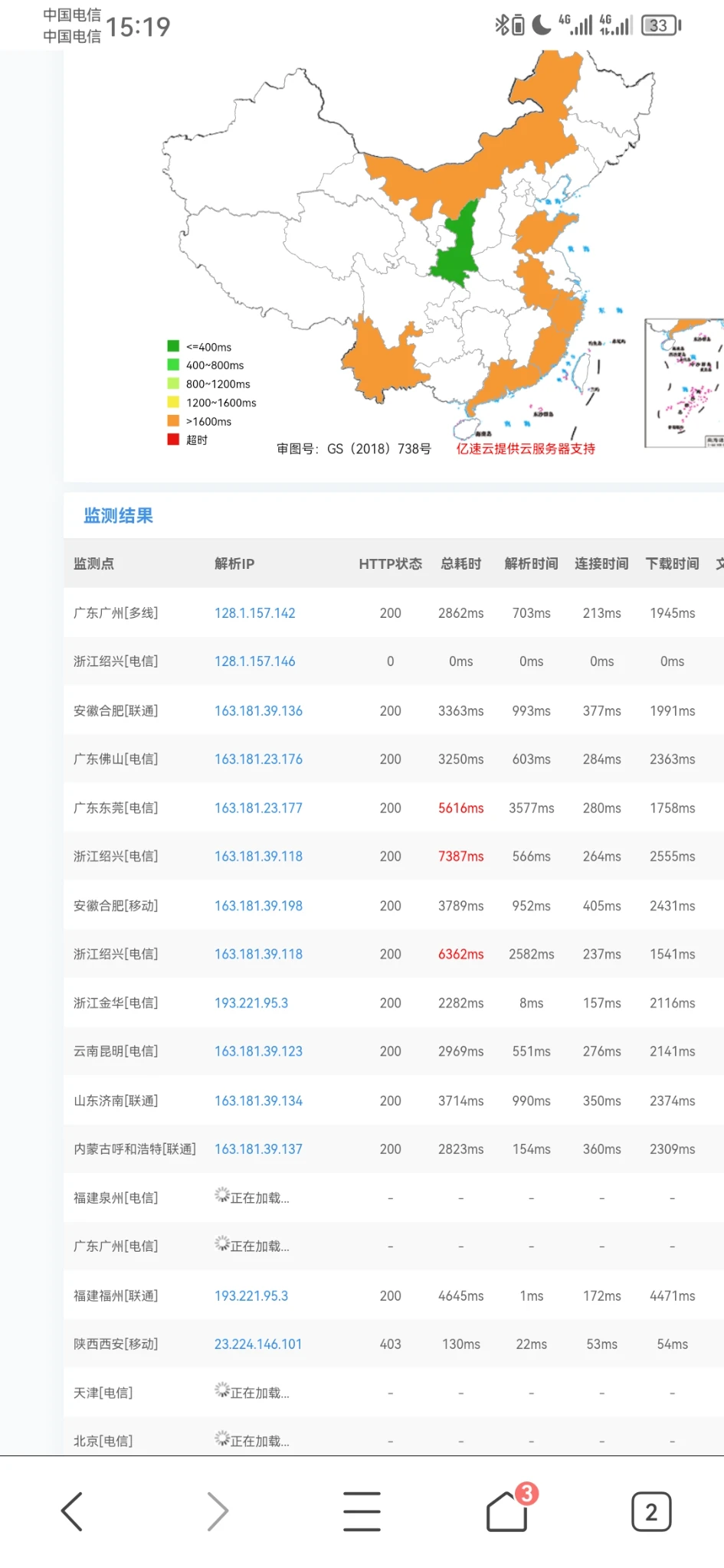
Task: Click the green <=400ms legend swatch
Action: (173, 346)
